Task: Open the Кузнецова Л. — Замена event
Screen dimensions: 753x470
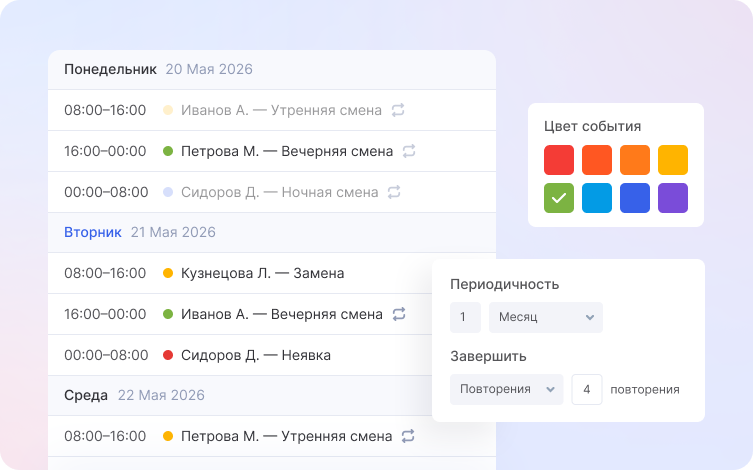Action: (262, 273)
